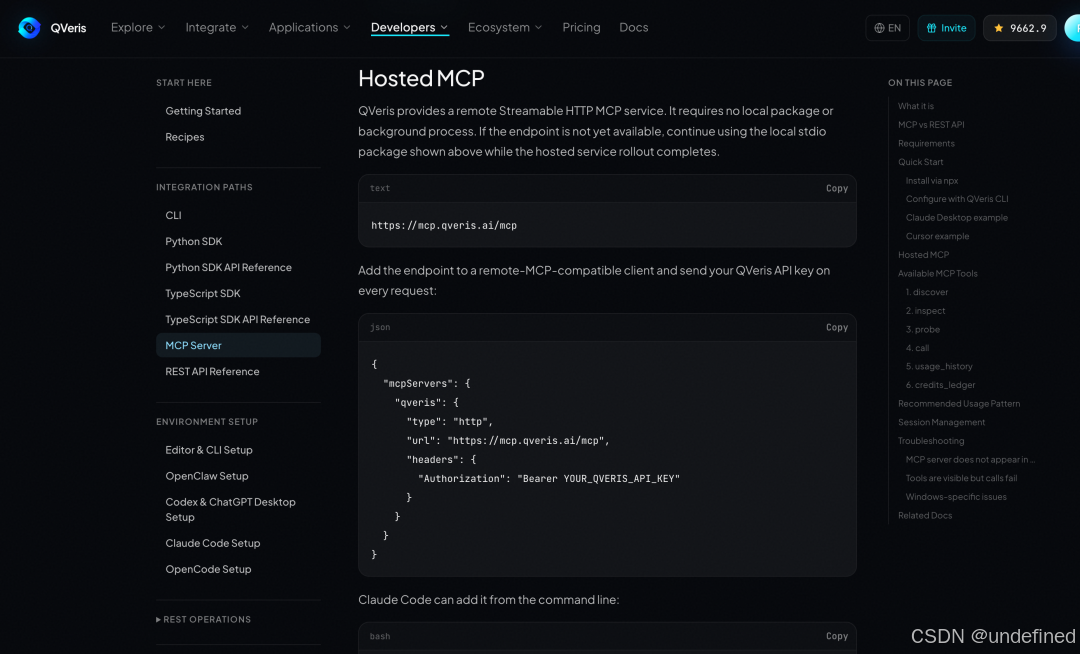Image resolution: width=1080 pixels, height=654 pixels.
Task: Jump to Quick Start section
Action: (920, 162)
